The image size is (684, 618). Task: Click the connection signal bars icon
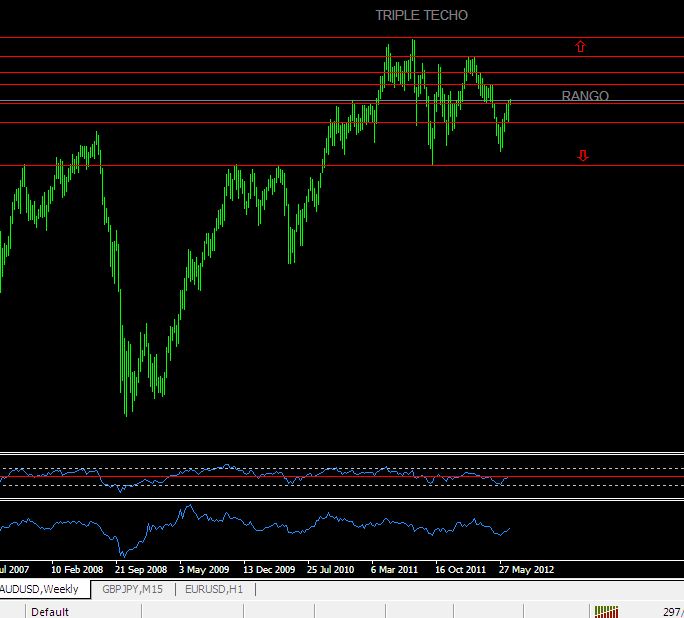pos(606,611)
